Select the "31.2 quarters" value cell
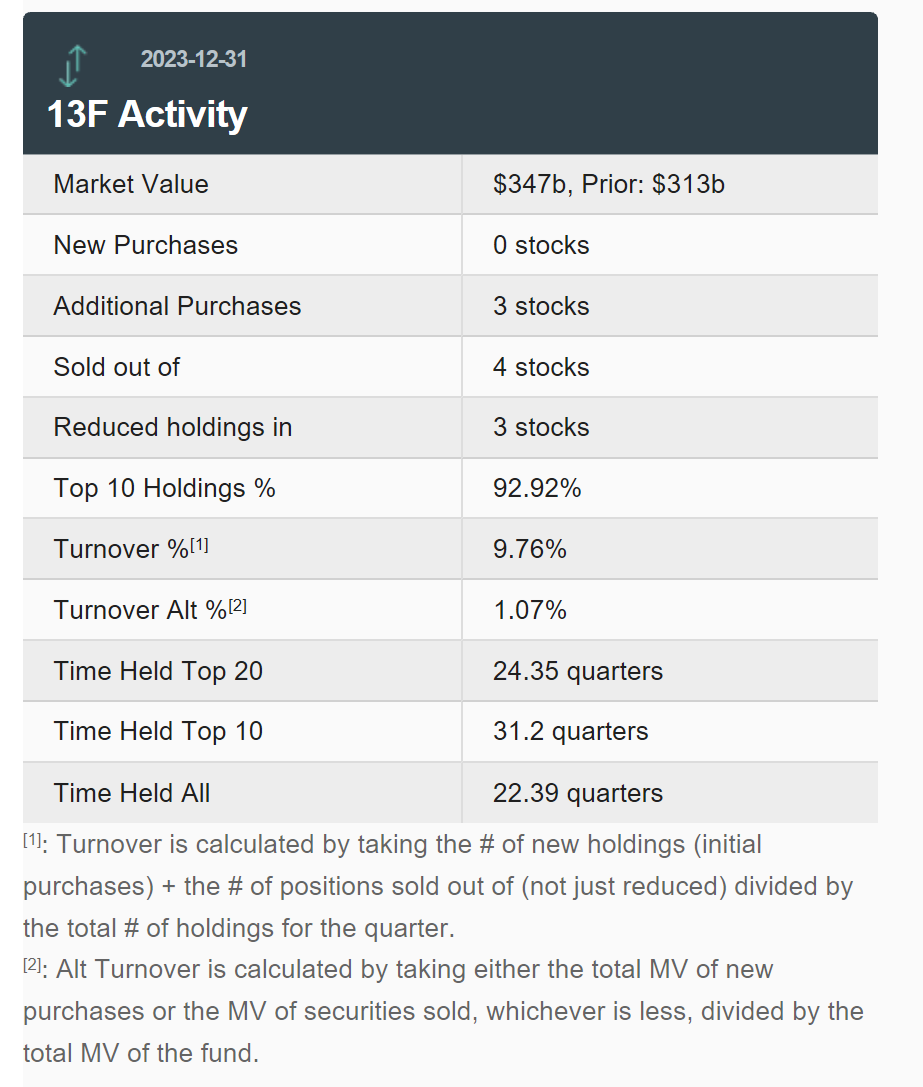The width and height of the screenshot is (923, 1087). 570,731
